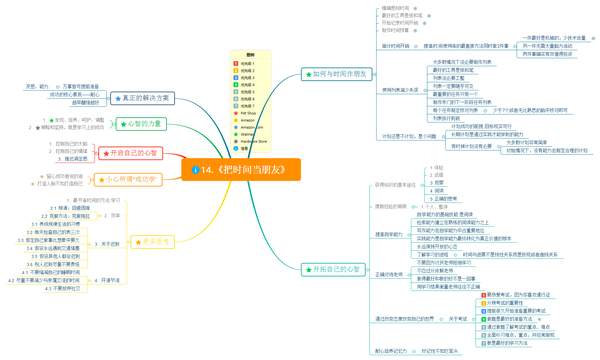Click the green priority 4 marker in legend
The image size is (600, 360).
click(236, 85)
